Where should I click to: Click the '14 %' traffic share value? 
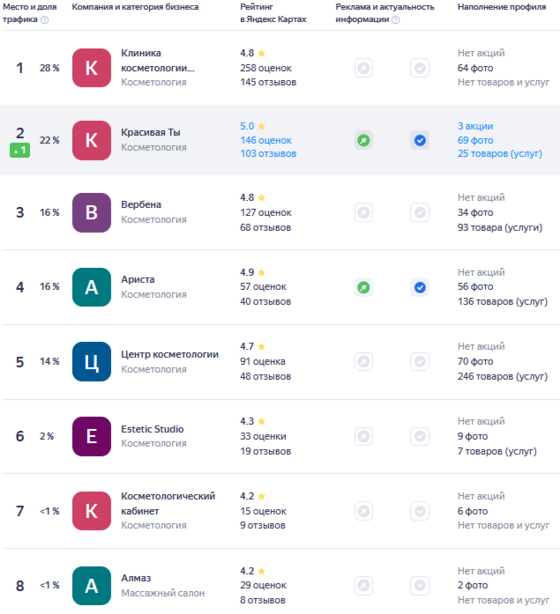pos(49,361)
